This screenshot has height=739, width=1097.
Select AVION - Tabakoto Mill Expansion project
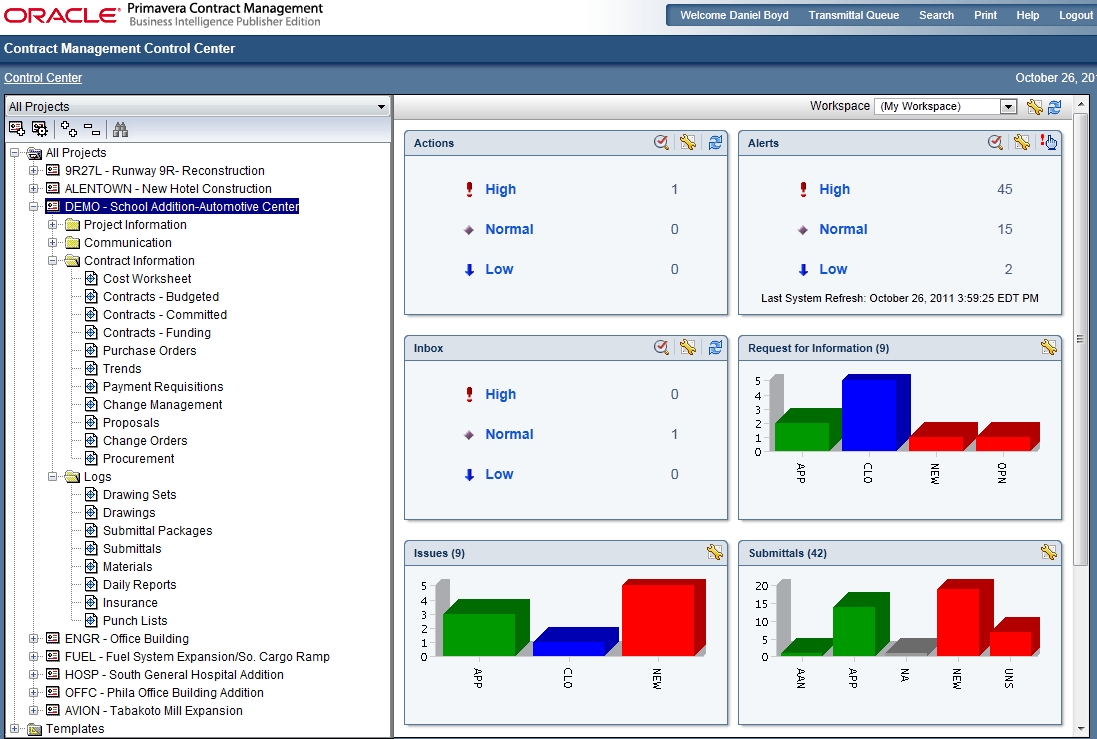(x=153, y=710)
